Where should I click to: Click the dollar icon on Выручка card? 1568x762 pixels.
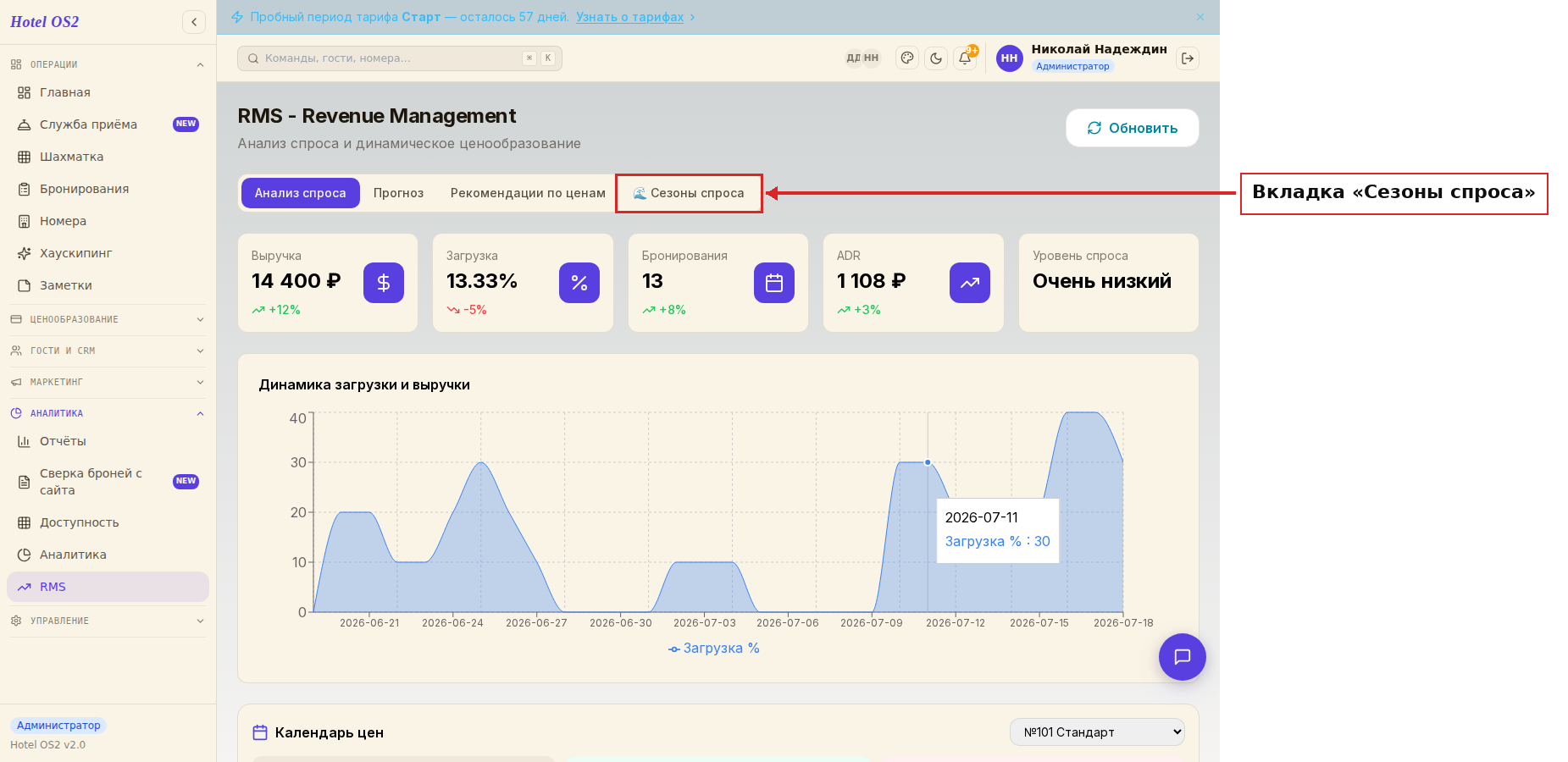[x=384, y=283]
